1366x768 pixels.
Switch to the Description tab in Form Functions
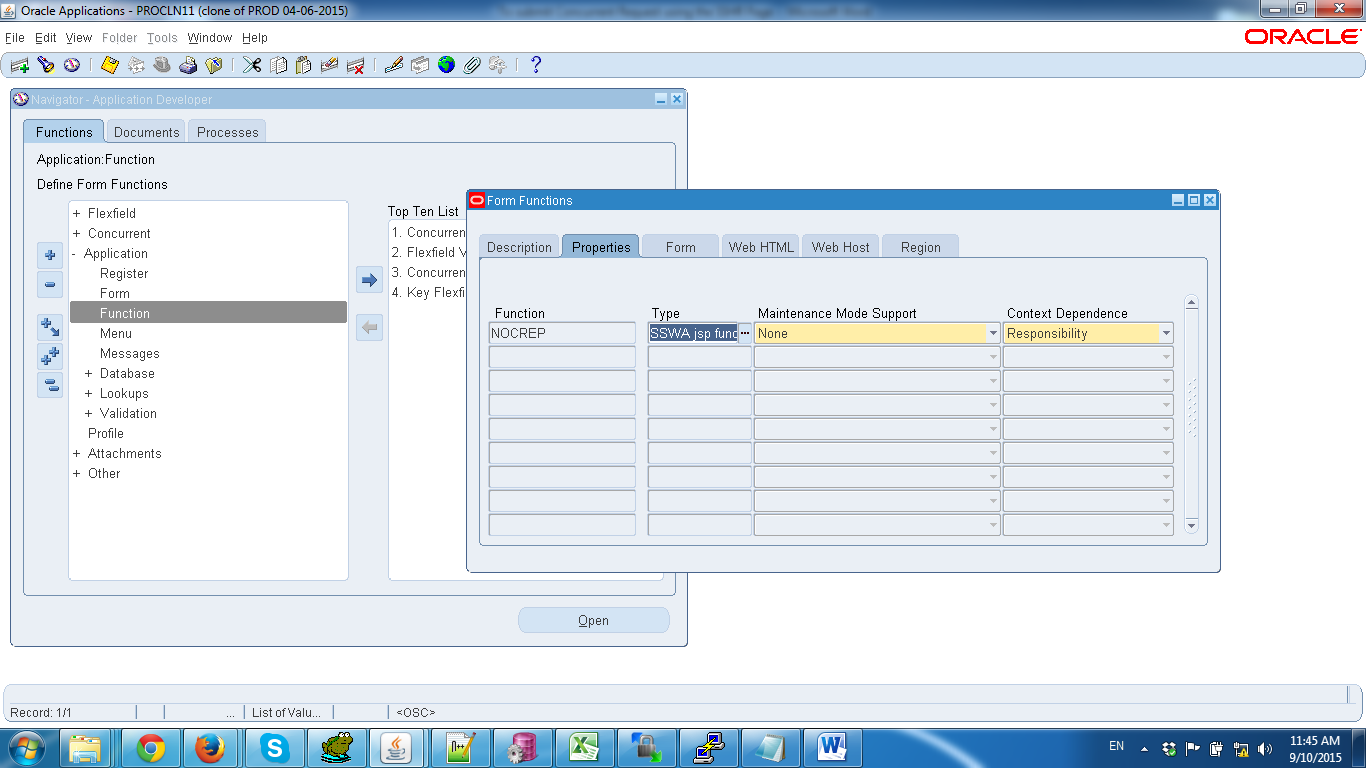pyautogui.click(x=519, y=247)
